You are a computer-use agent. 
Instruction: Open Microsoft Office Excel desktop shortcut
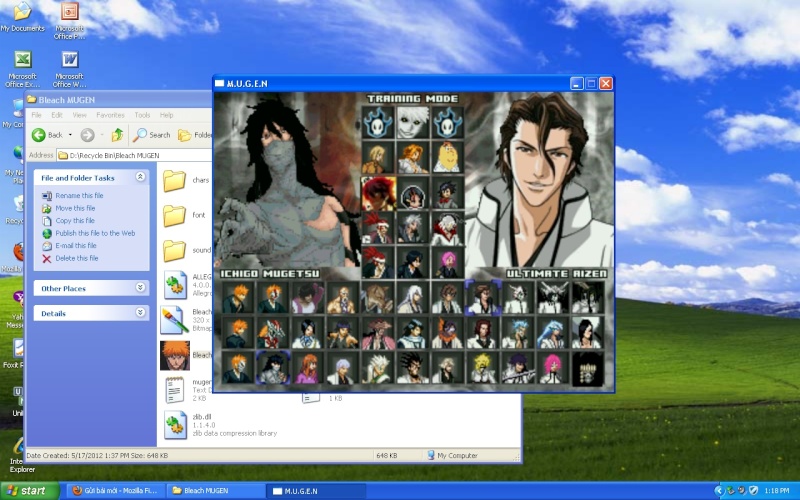[22, 68]
